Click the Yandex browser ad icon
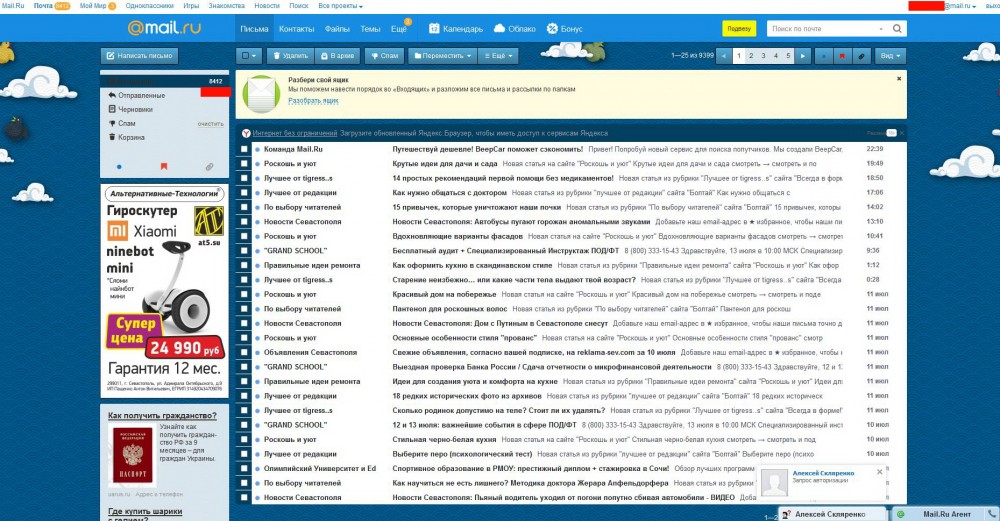 (x=246, y=133)
